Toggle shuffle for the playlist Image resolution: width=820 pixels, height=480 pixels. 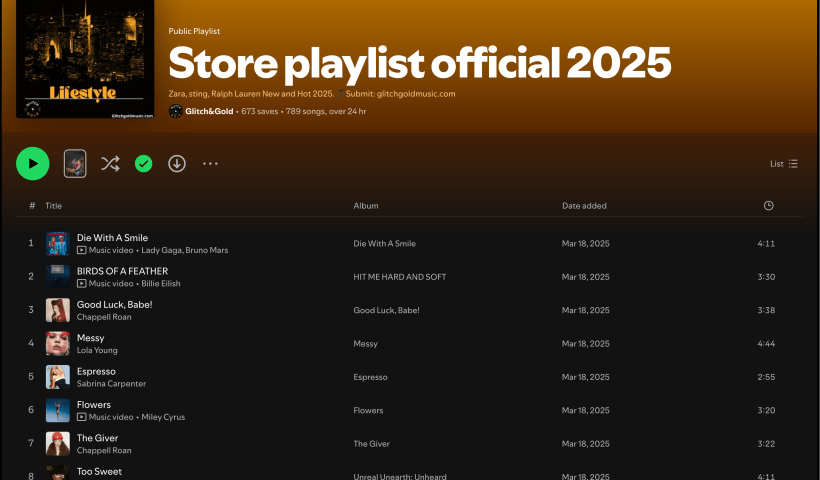(110, 164)
